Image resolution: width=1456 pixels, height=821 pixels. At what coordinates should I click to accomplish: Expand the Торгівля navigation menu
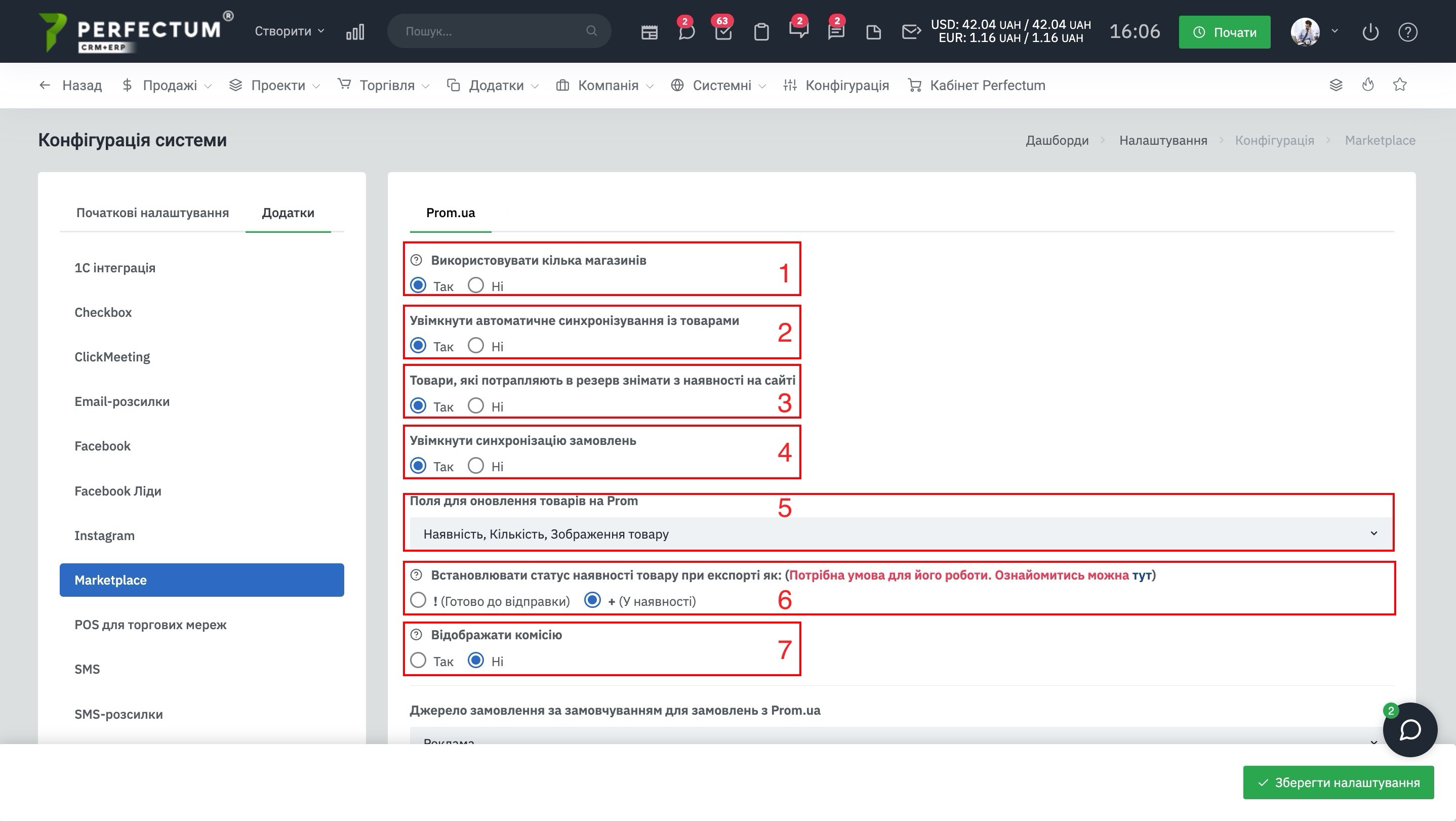387,86
